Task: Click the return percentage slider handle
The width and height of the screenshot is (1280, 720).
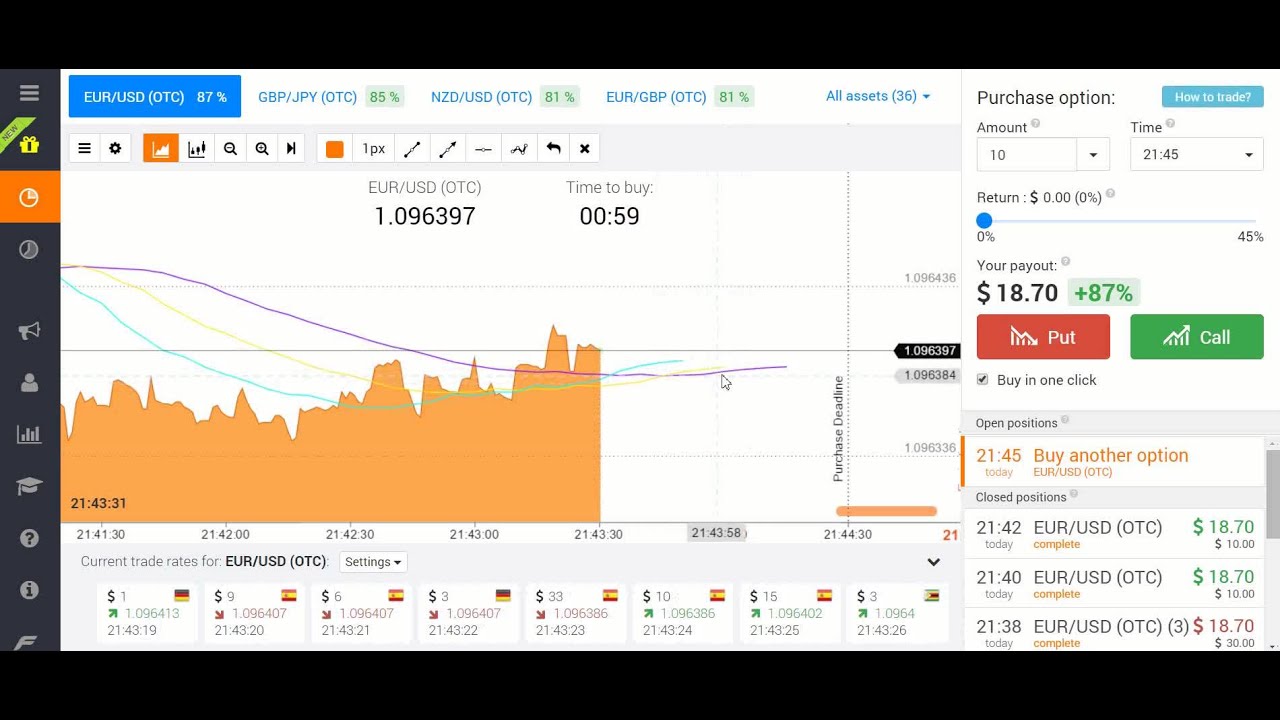Action: [984, 221]
